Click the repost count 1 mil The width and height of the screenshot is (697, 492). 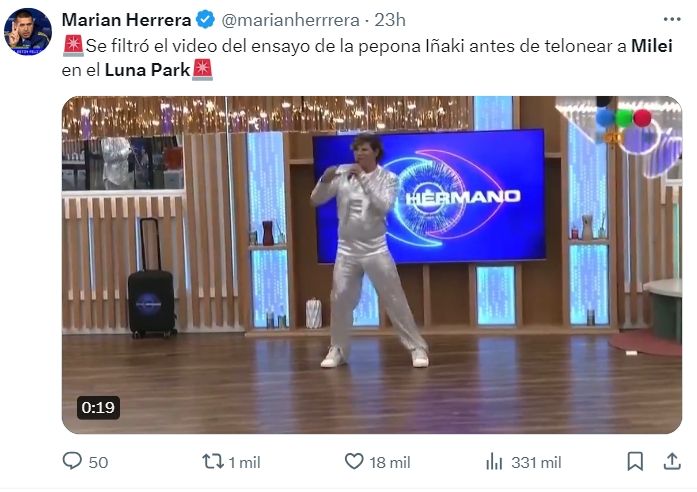tap(244, 462)
